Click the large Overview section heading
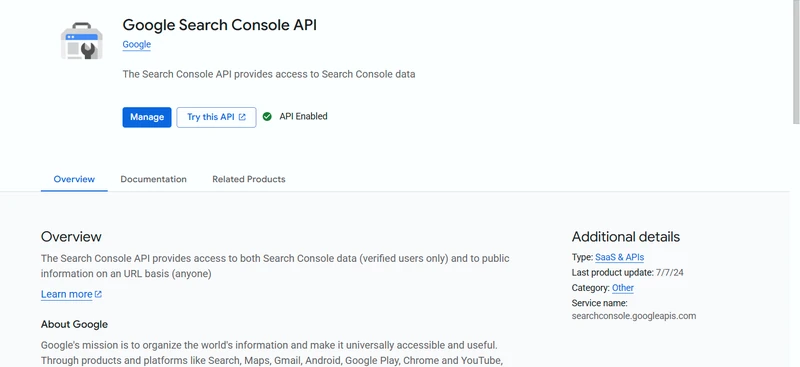The width and height of the screenshot is (800, 367). pos(71,237)
